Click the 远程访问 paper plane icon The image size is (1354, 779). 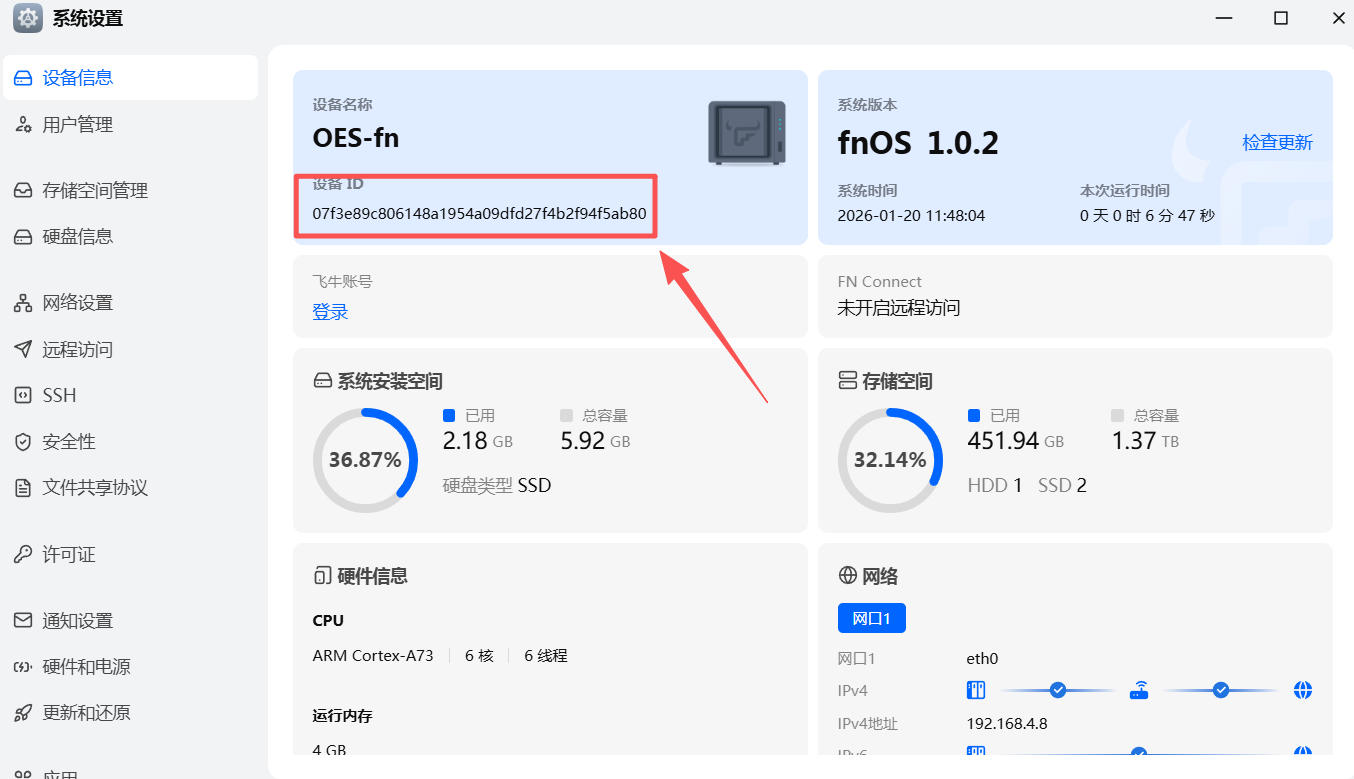[23, 349]
